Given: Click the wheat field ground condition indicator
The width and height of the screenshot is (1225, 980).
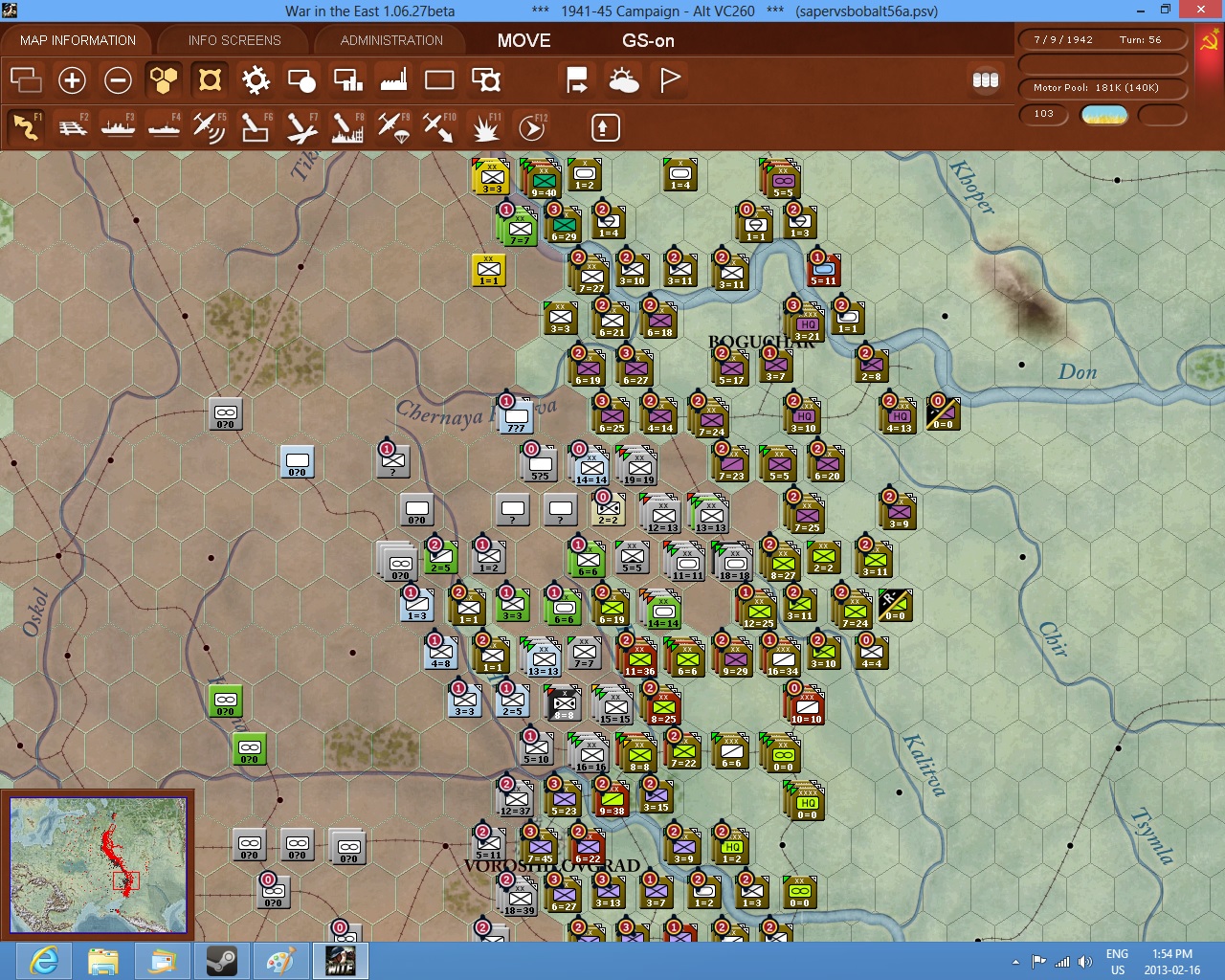Looking at the screenshot, I should point(1103,115).
